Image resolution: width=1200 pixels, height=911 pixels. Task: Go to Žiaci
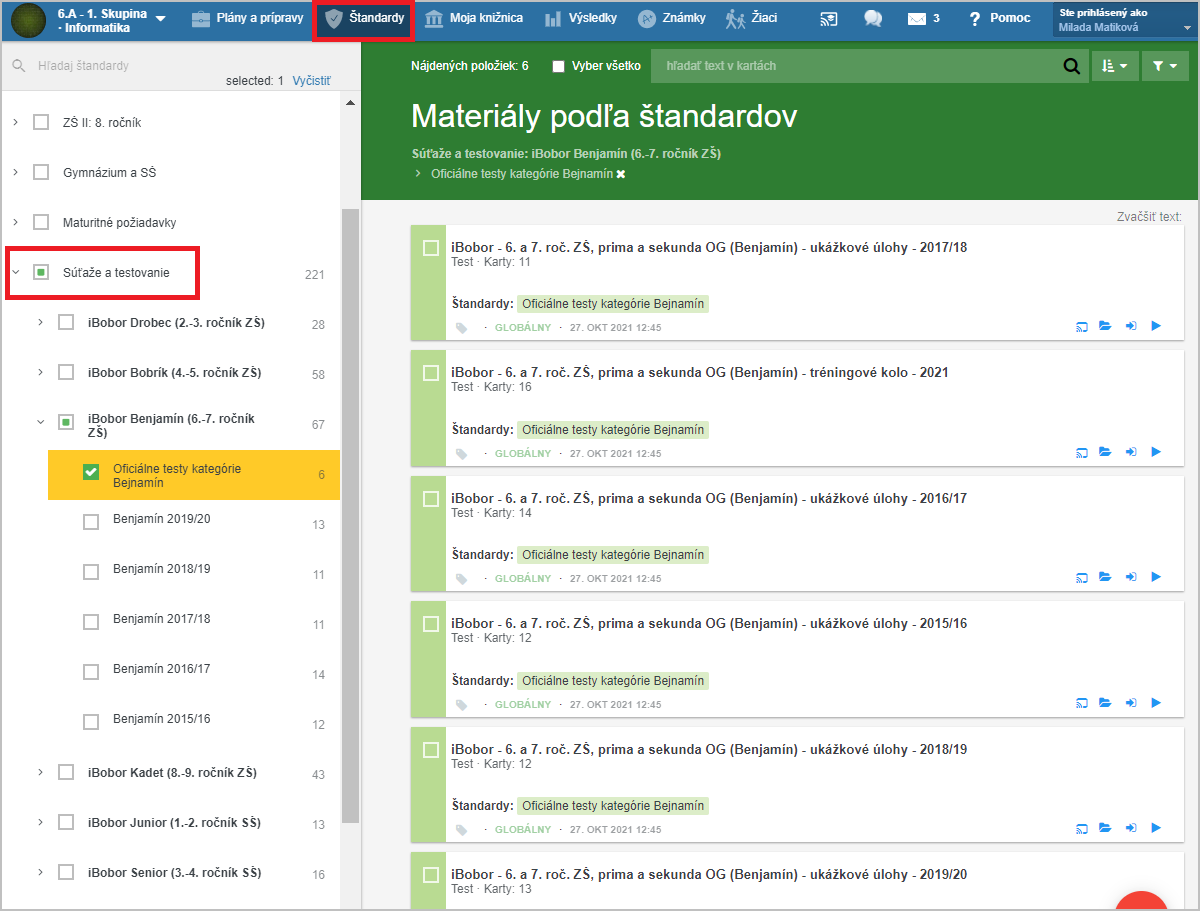(751, 19)
